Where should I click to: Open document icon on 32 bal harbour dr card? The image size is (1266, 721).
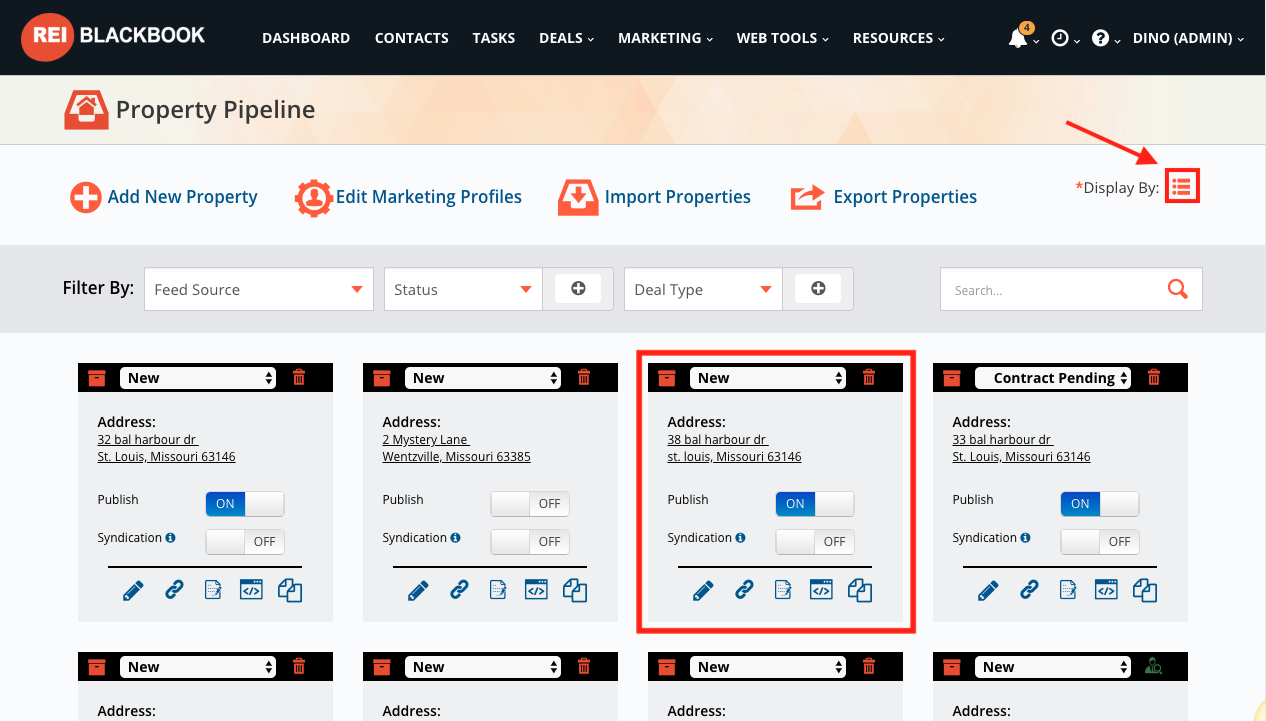pyautogui.click(x=212, y=590)
